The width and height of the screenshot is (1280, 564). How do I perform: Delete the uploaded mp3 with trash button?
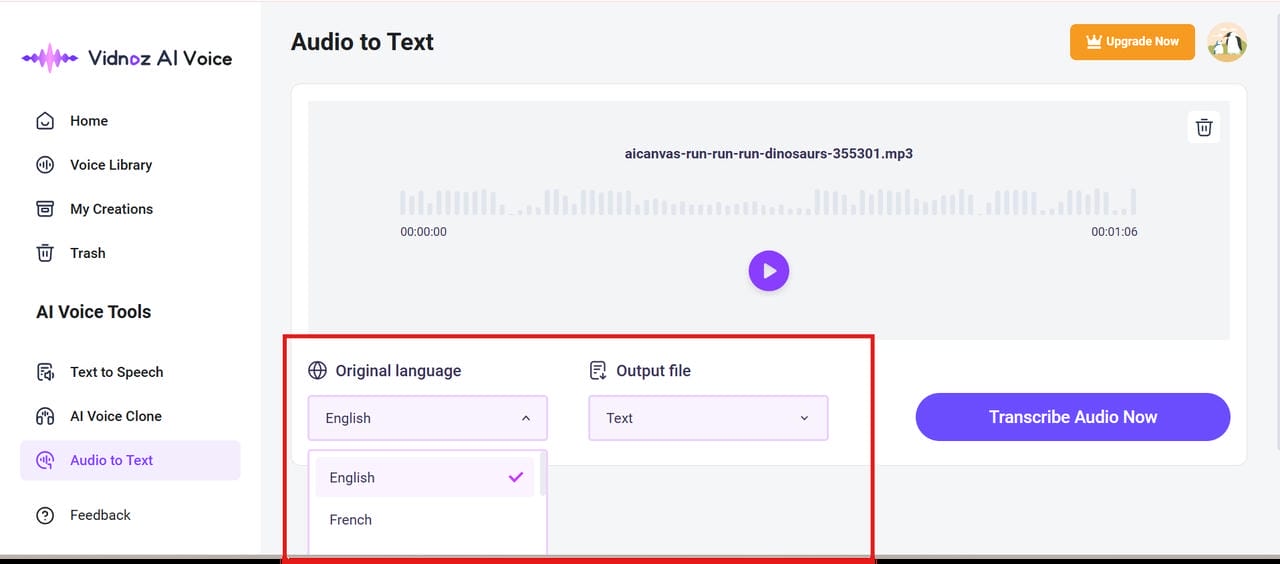point(1204,127)
